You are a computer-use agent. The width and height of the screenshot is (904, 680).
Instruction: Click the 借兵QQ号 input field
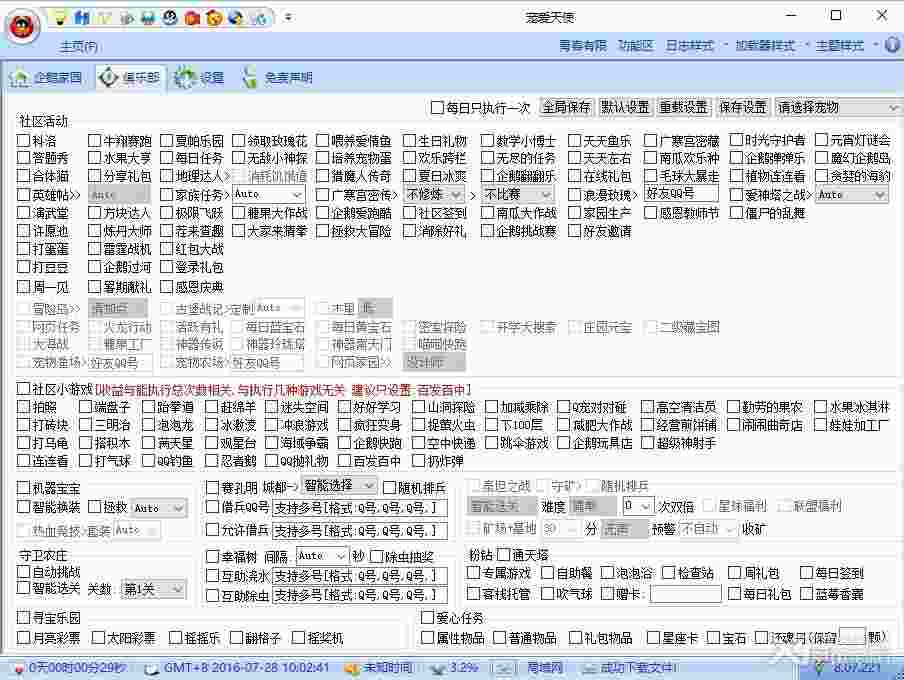coord(360,508)
